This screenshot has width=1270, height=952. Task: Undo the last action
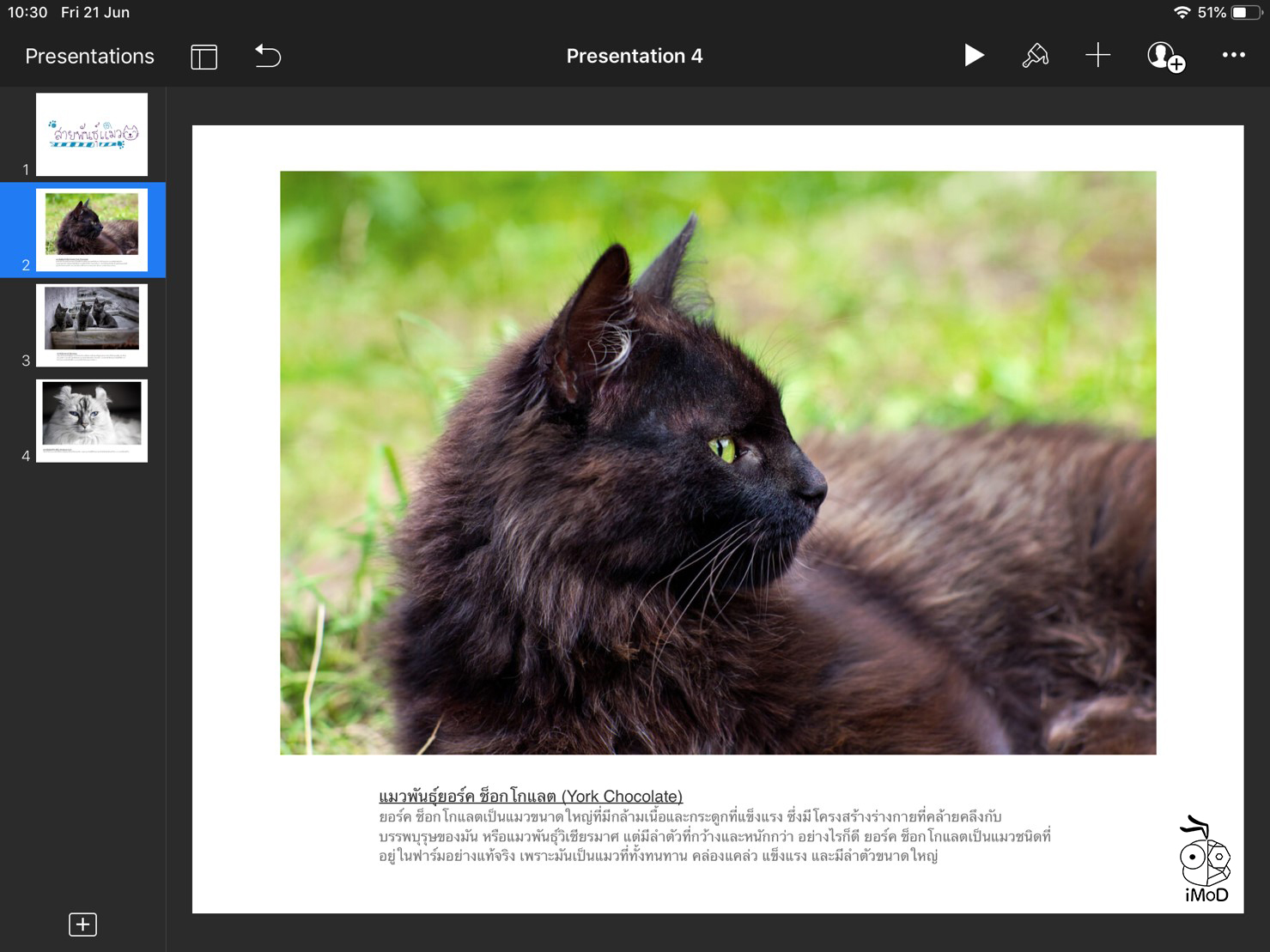268,57
